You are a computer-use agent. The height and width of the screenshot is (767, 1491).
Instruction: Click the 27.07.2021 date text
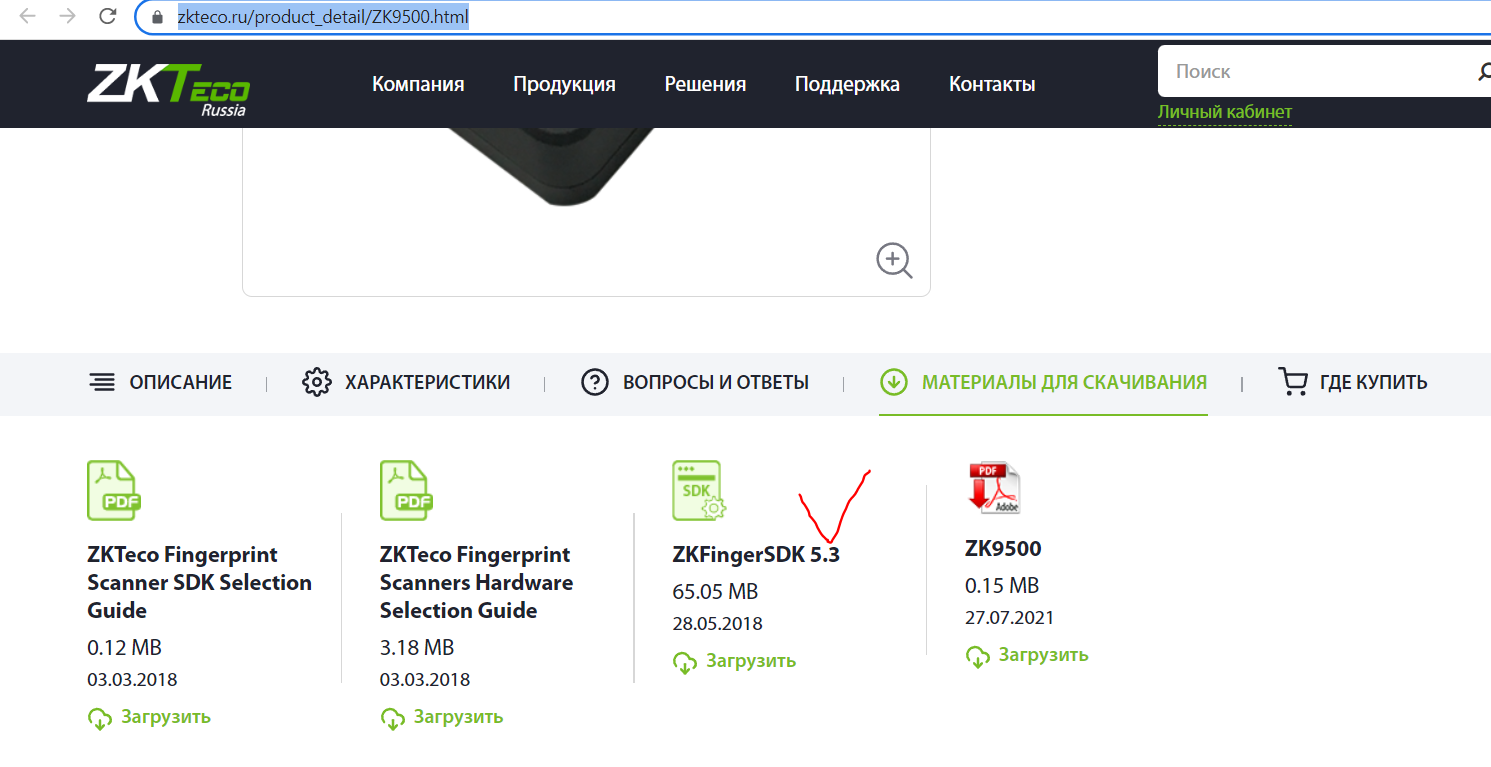pos(1010,618)
